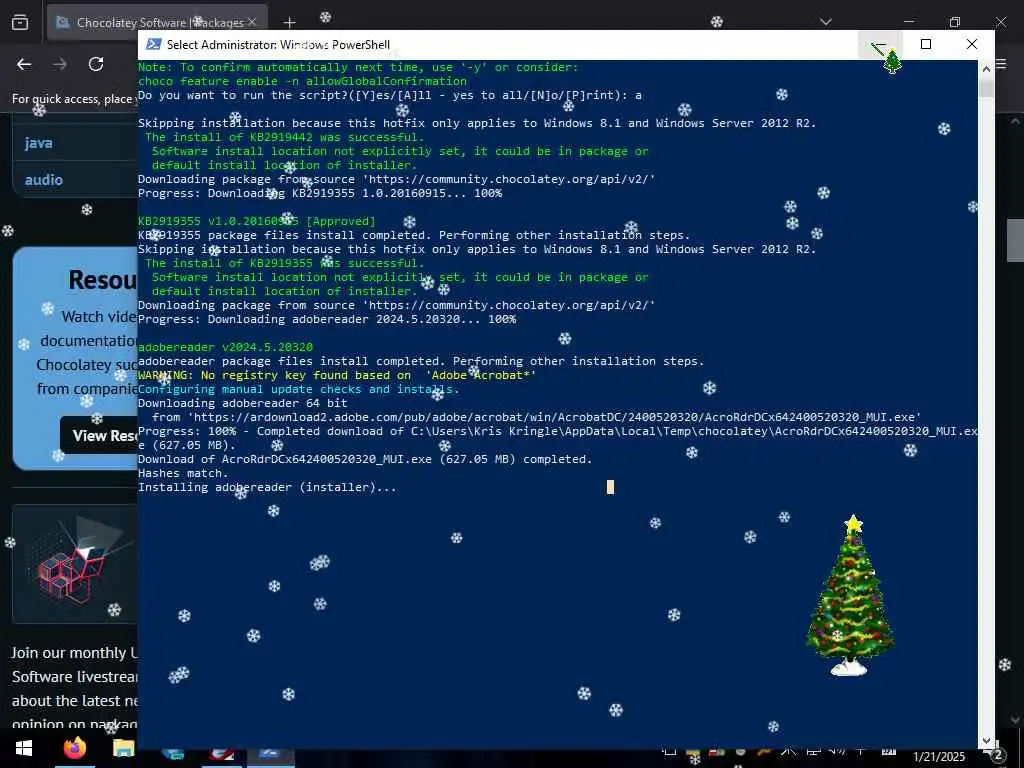The width and height of the screenshot is (1024, 768).
Task: Go forward in the browser
Action: coord(60,64)
